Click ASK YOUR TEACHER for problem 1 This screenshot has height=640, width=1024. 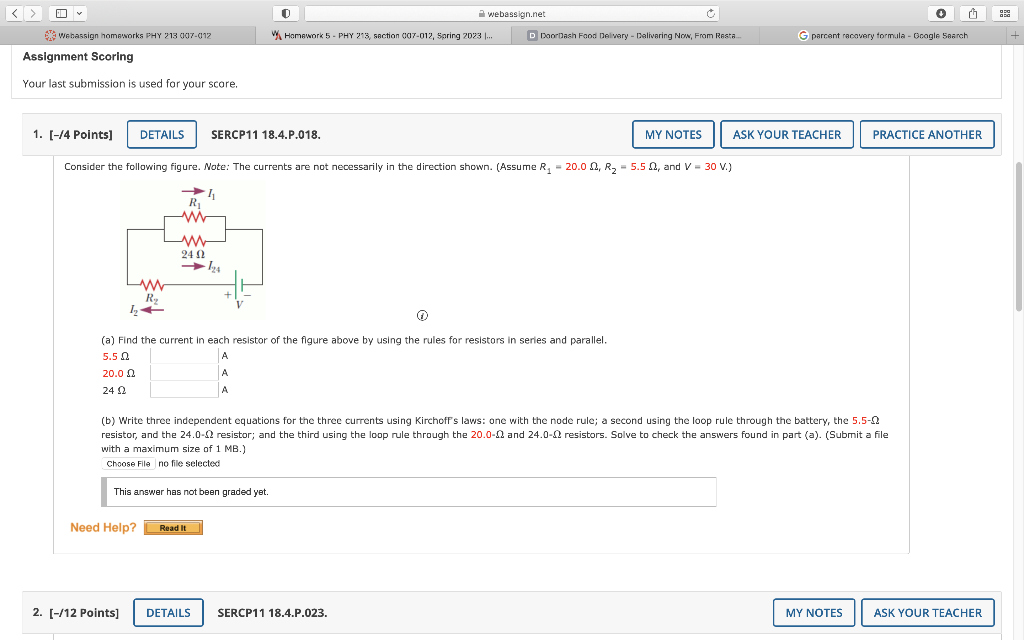[786, 134]
